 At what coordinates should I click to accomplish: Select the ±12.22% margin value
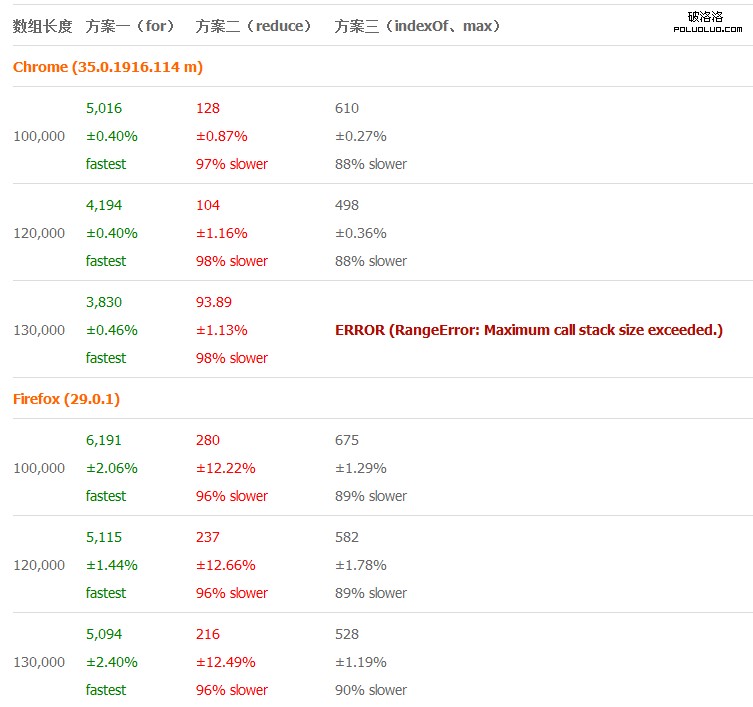pyautogui.click(x=226, y=468)
